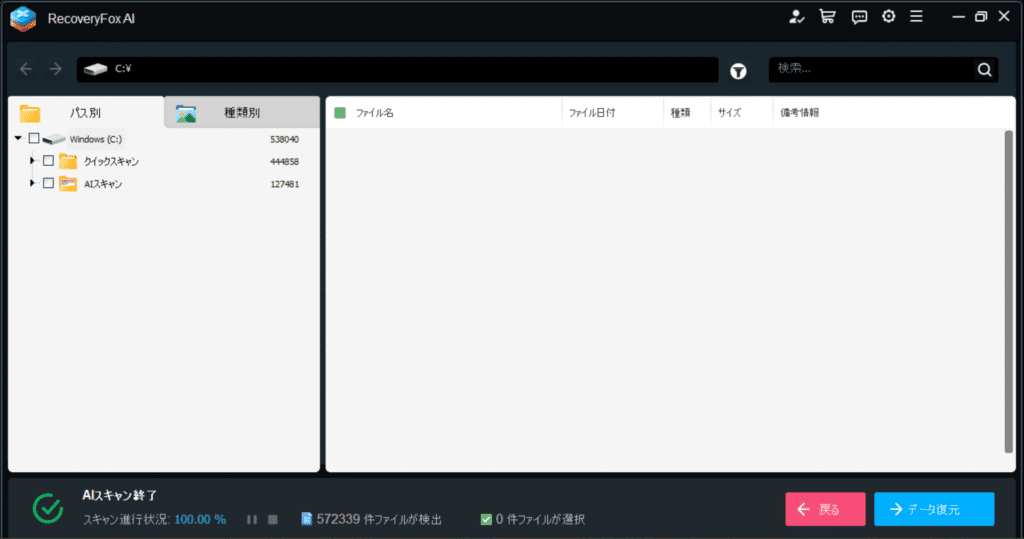
Task: Minimize the RecoveryFox AI window
Action: point(958,16)
